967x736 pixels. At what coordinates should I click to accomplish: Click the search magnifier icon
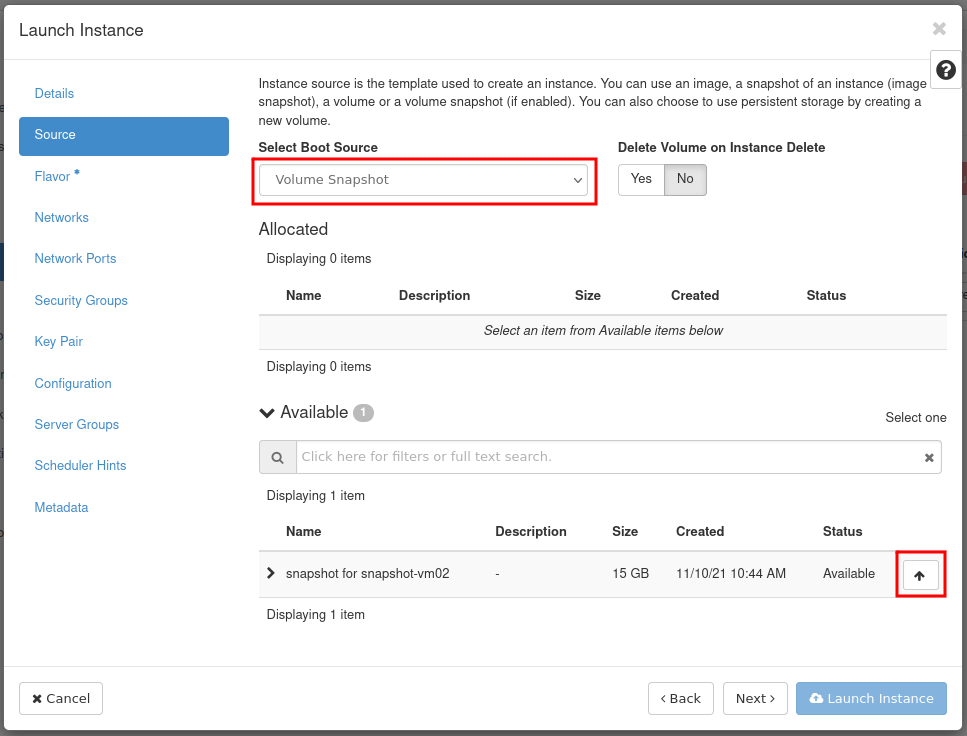[x=277, y=457]
